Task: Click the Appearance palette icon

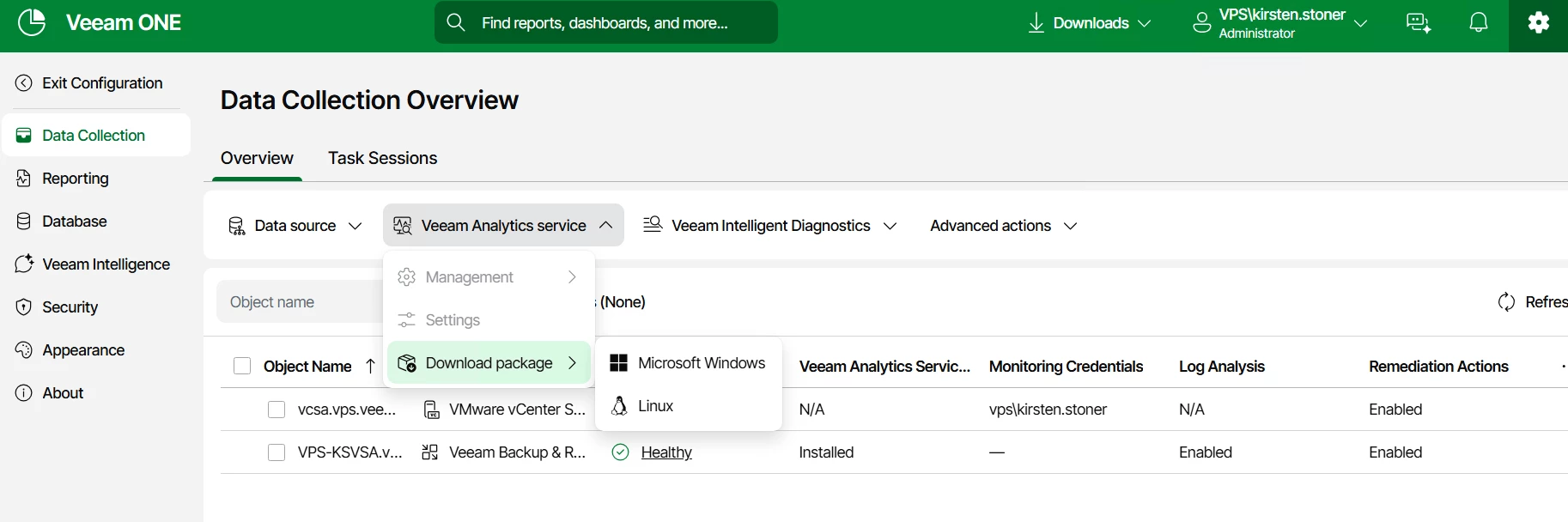Action: coord(24,350)
